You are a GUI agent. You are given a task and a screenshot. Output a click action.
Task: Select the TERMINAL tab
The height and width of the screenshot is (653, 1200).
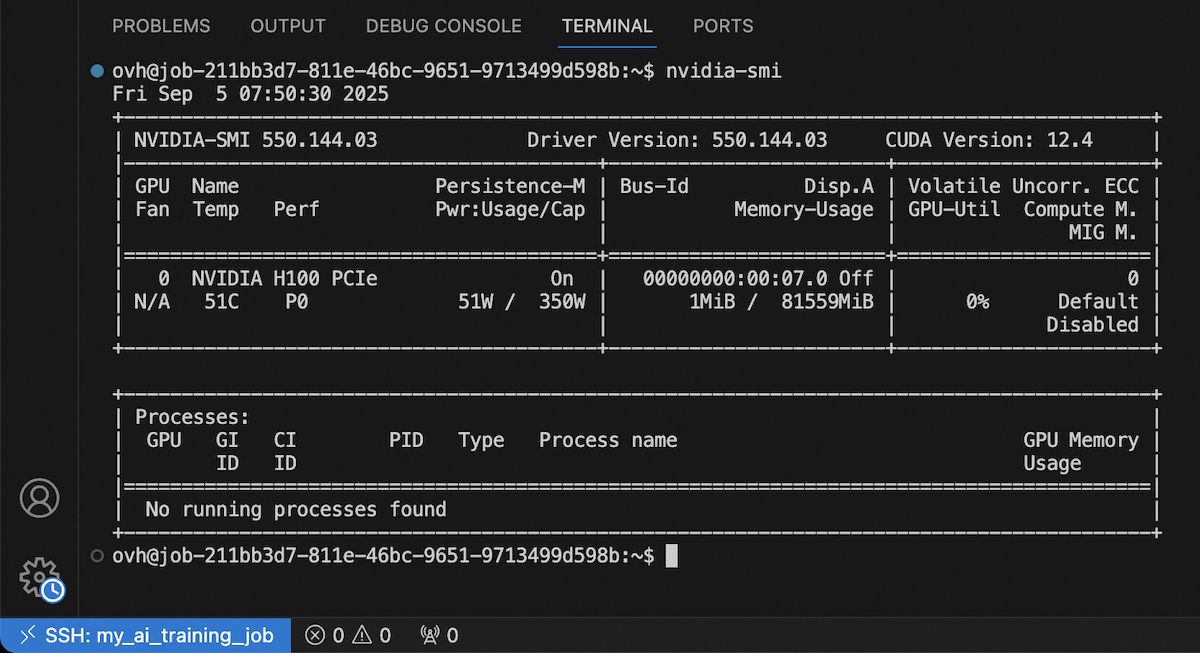(x=607, y=26)
